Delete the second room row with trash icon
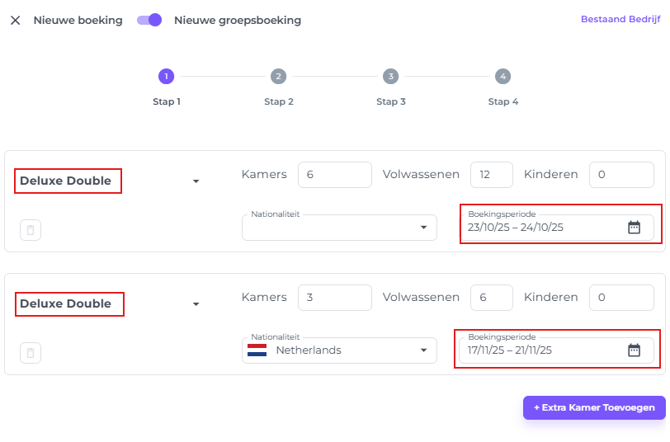The height and width of the screenshot is (442, 670). click(31, 353)
